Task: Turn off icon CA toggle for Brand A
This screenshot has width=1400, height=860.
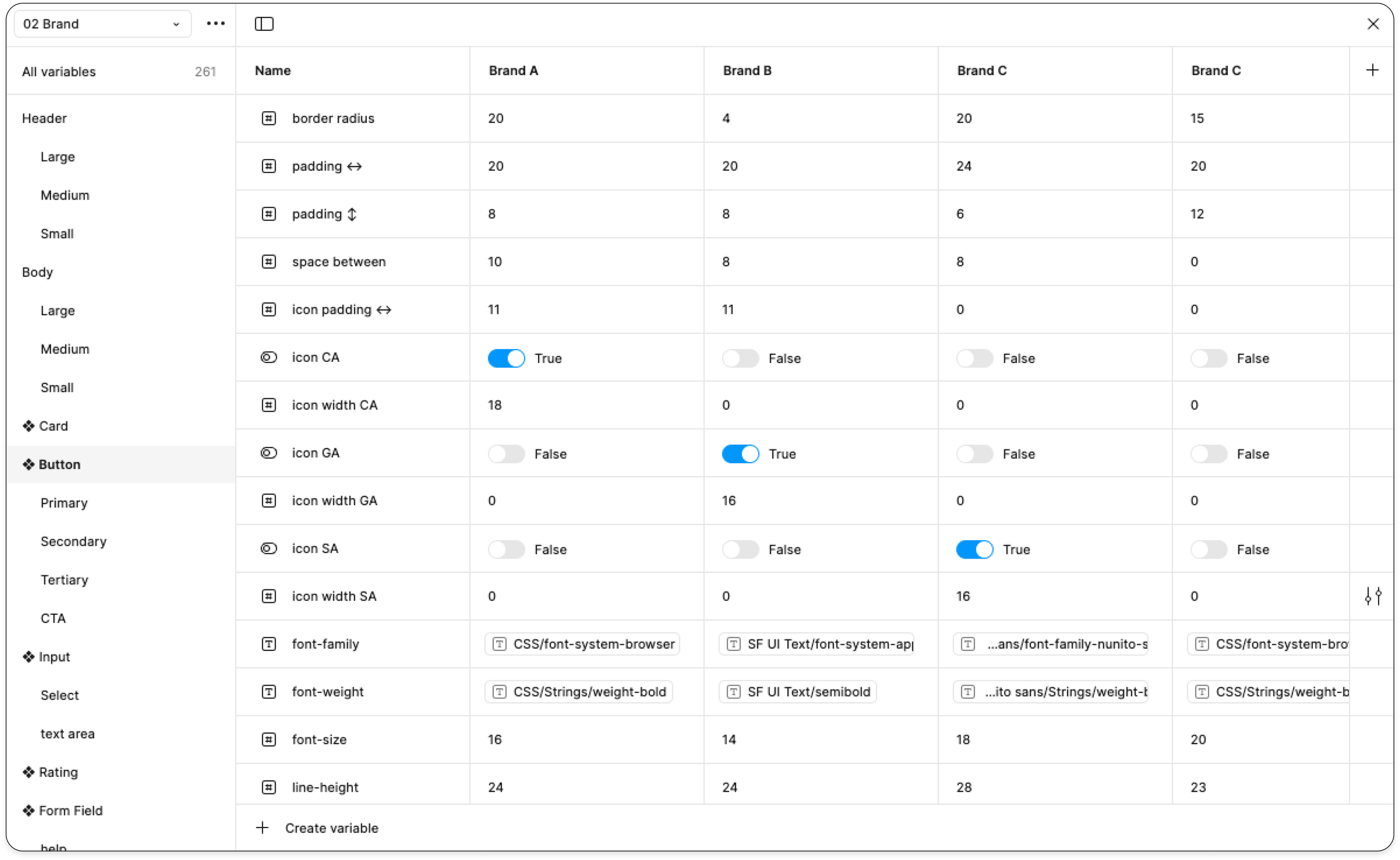Action: pyautogui.click(x=506, y=359)
